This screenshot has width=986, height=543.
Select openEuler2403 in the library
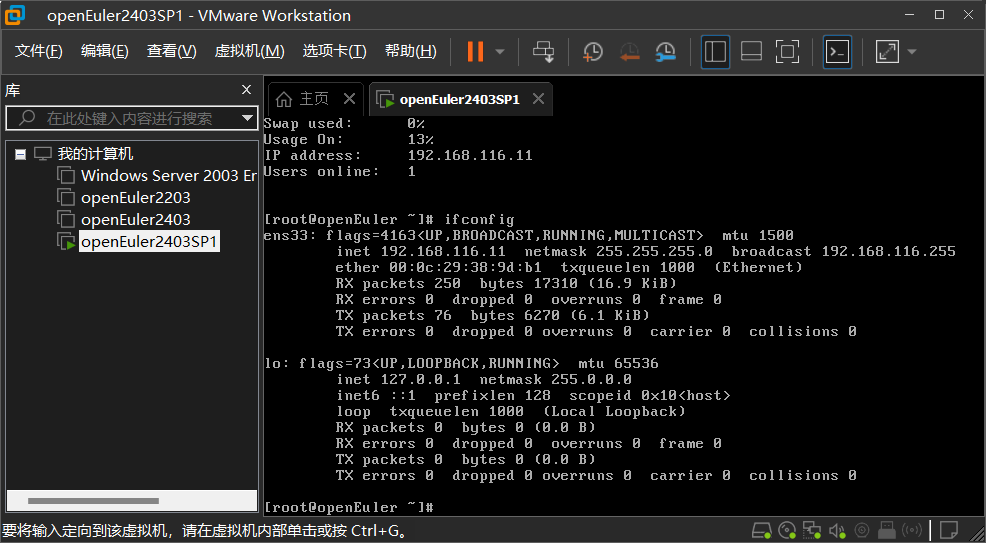136,219
